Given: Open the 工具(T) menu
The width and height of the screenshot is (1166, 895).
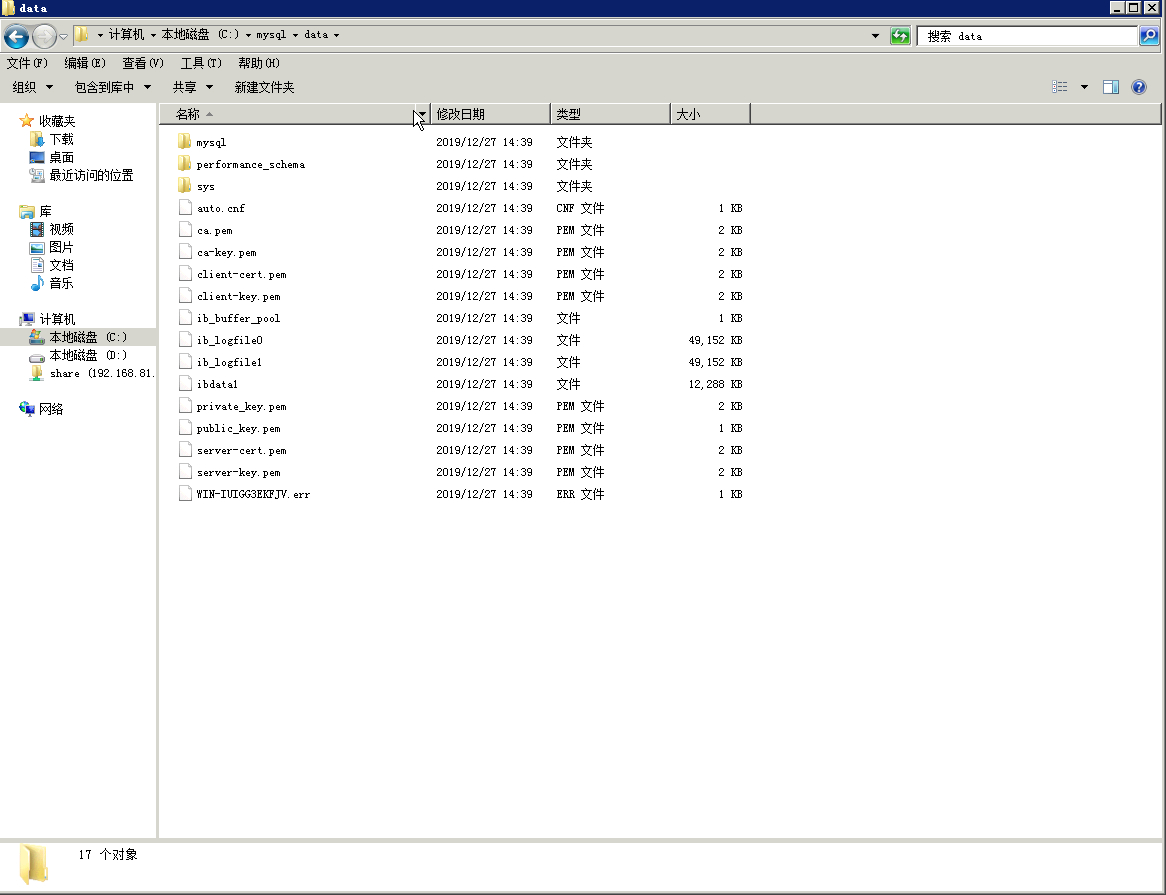Looking at the screenshot, I should coord(201,63).
